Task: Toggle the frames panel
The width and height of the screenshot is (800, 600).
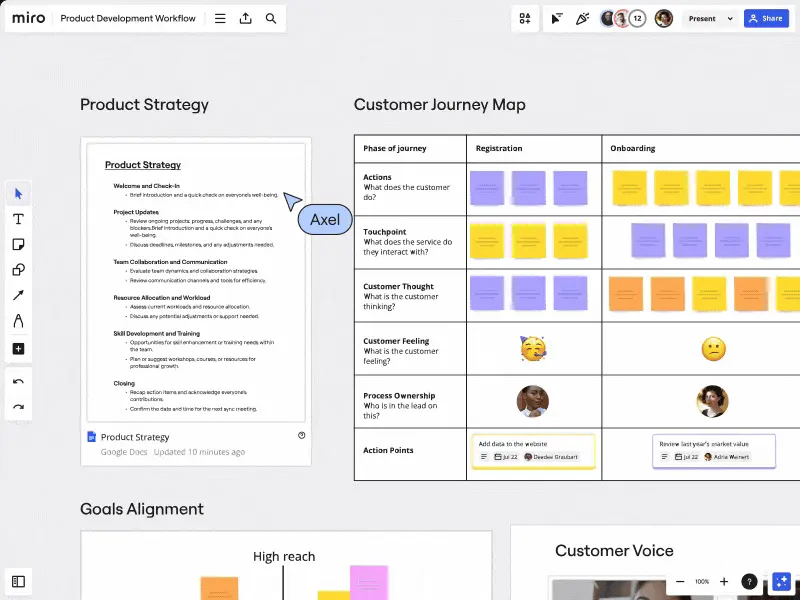Action: click(x=18, y=581)
